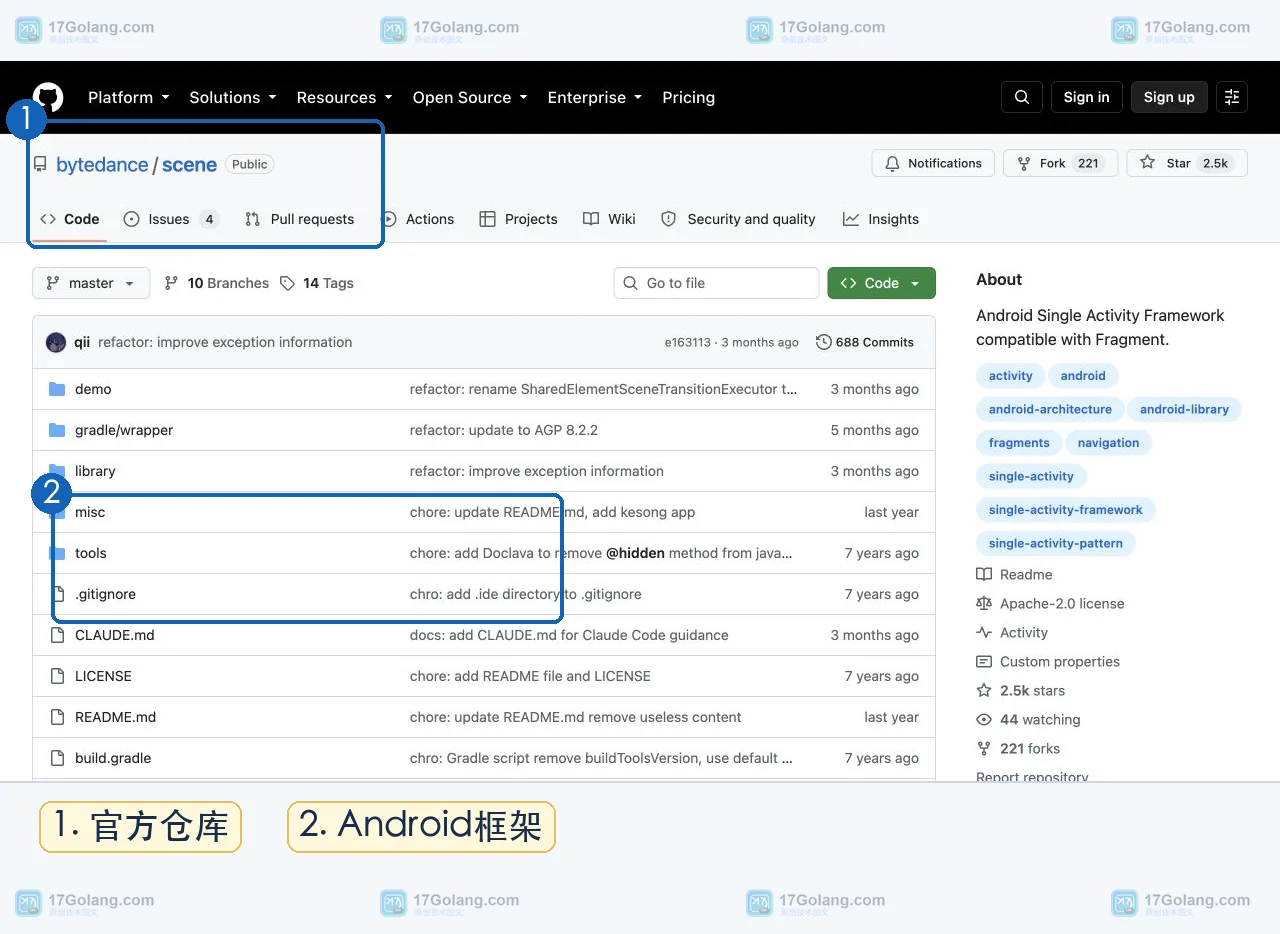Switch to the Wiki tab
This screenshot has height=934, width=1280.
(x=609, y=219)
